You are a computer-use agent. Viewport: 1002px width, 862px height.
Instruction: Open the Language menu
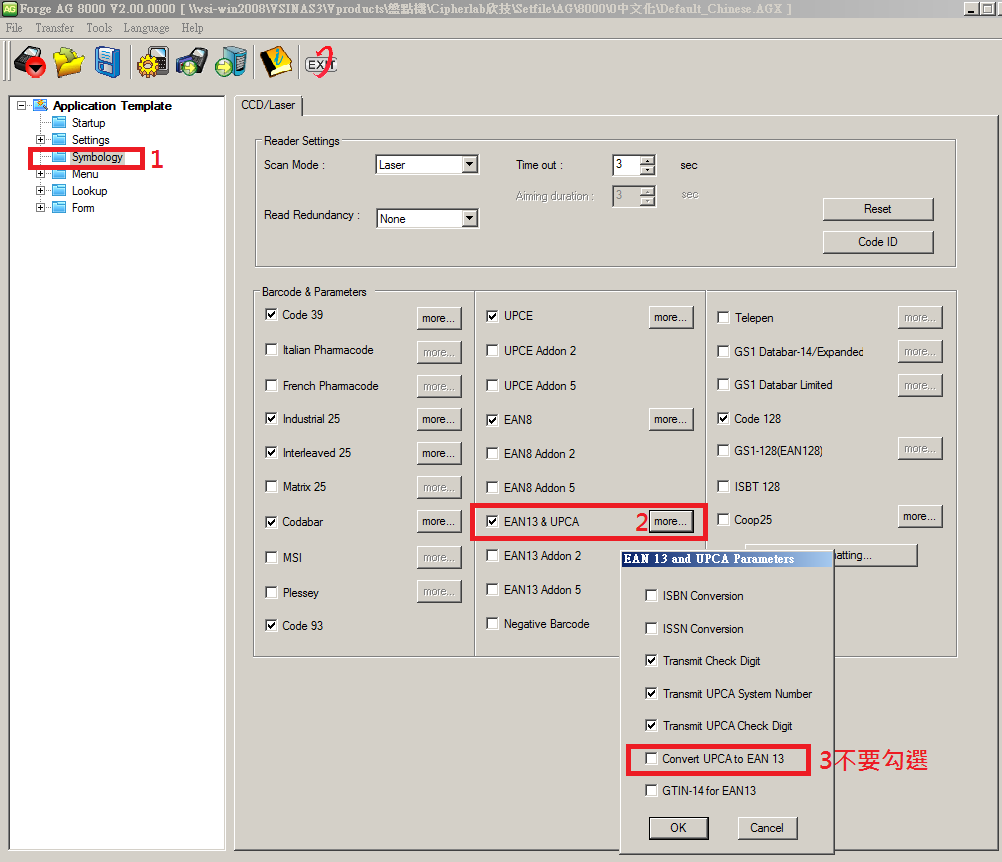click(146, 28)
